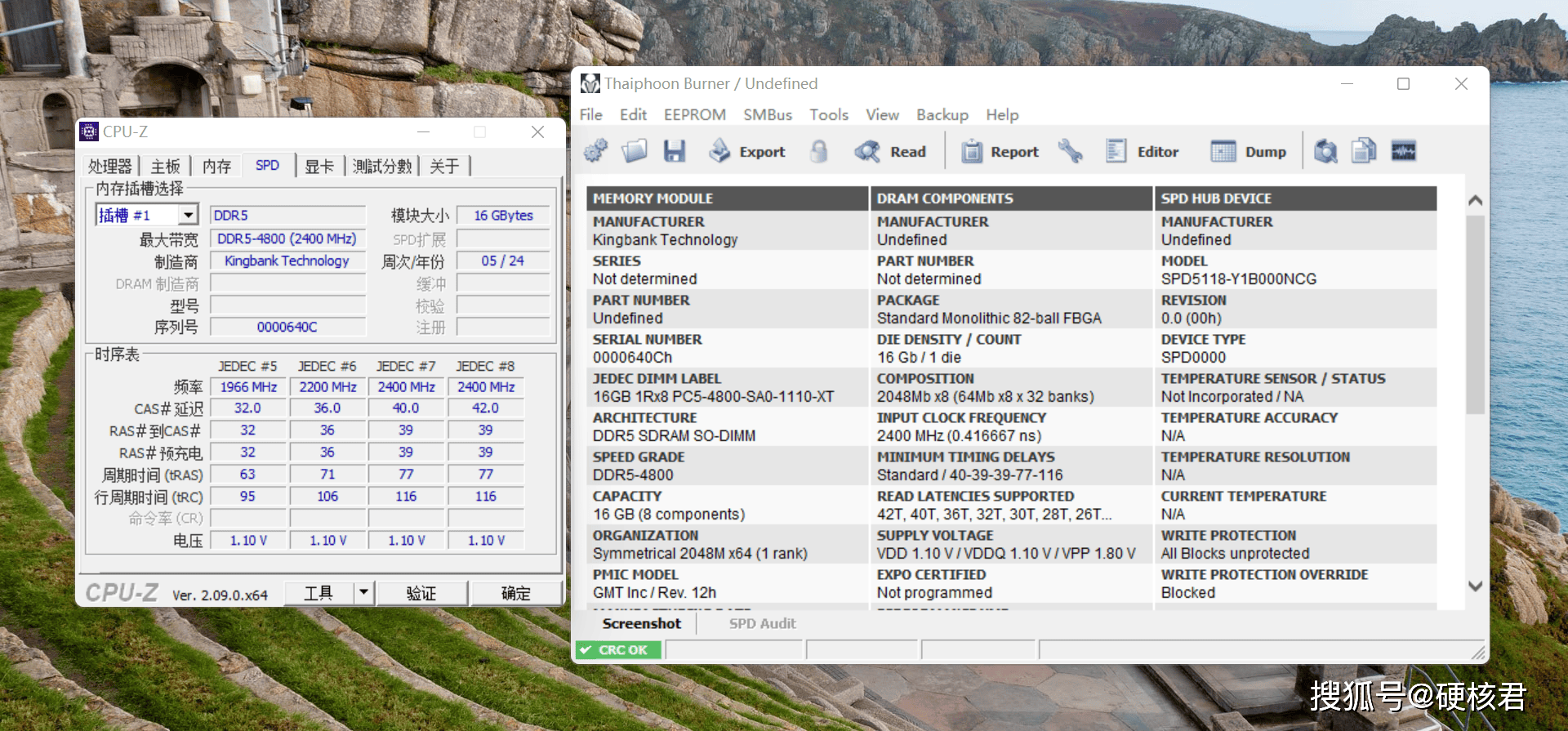Image resolution: width=1568 pixels, height=731 pixels.
Task: Click the 确定 button in CPU-Z
Action: 516,593
